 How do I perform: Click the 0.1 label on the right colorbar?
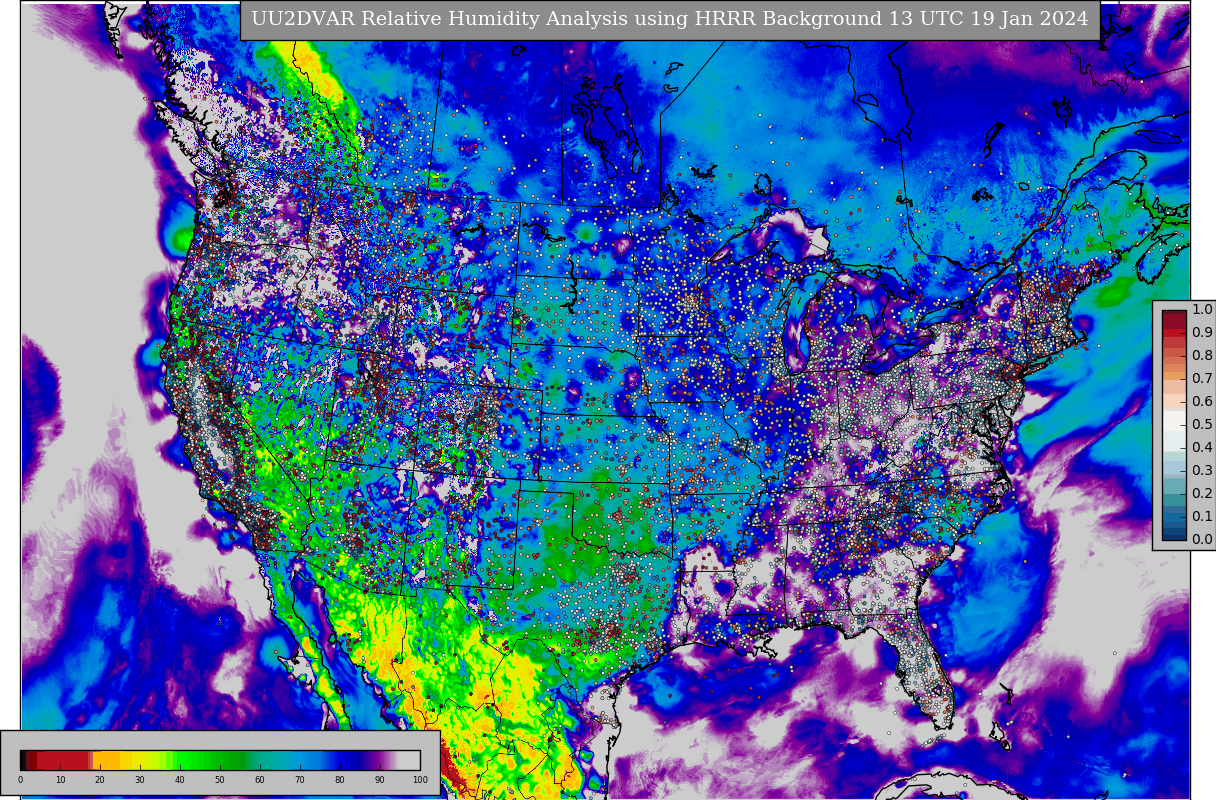tap(1202, 516)
